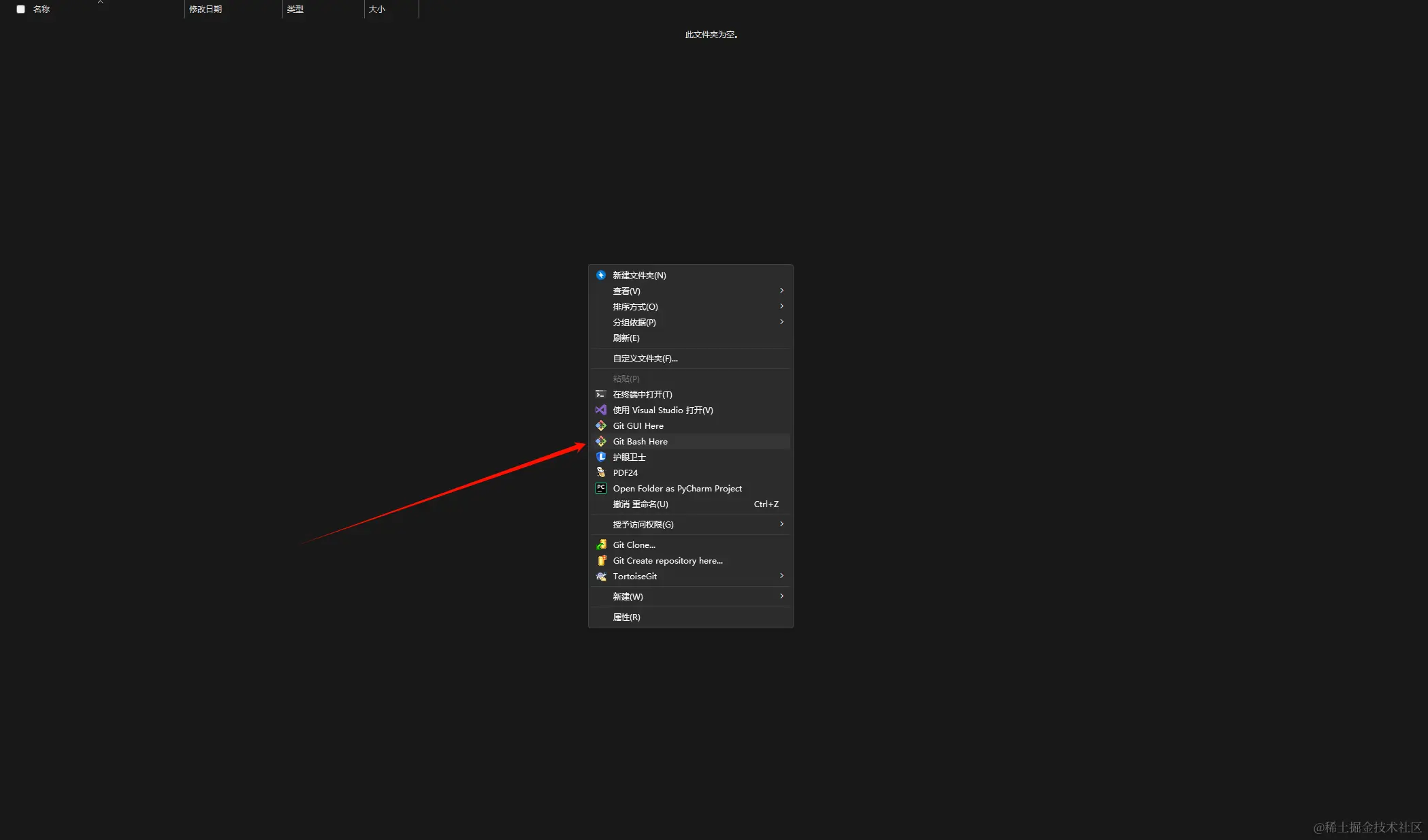Viewport: 1428px width, 840px height.
Task: Click the terminal icon in context menu
Action: click(601, 395)
